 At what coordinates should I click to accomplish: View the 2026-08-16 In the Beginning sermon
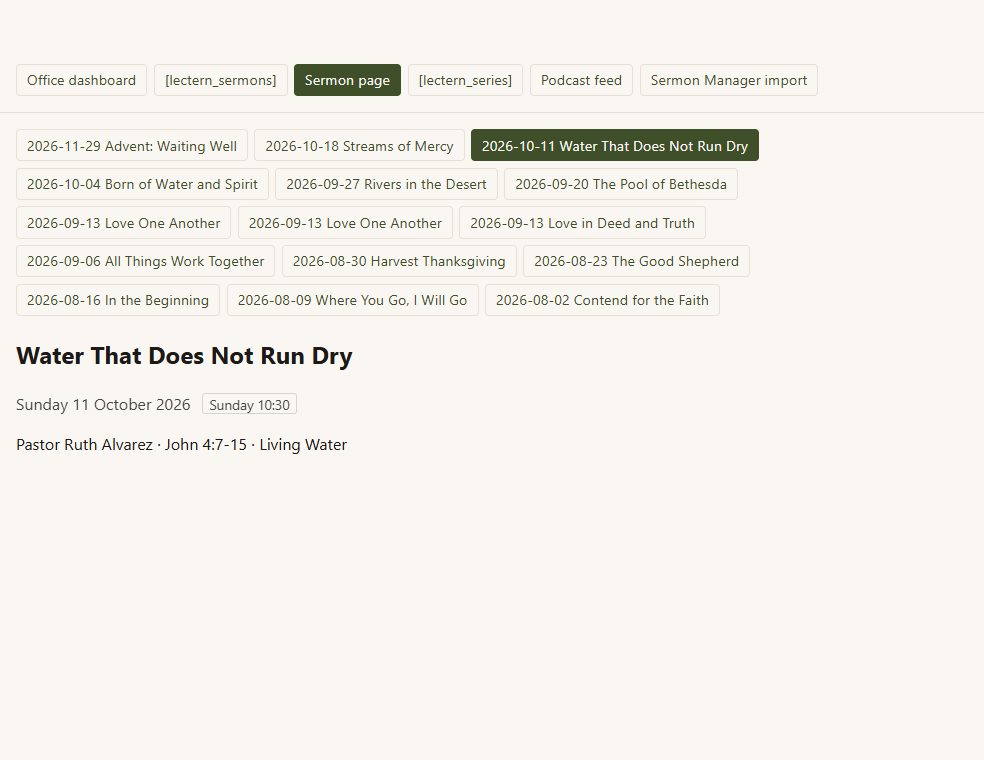point(118,300)
